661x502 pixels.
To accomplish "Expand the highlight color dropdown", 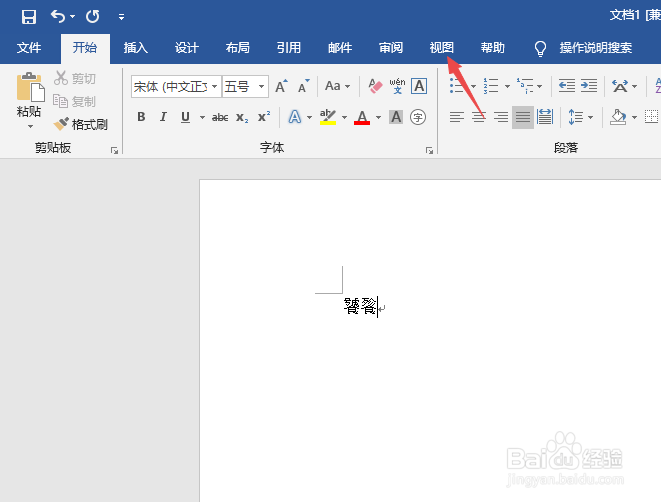I will click(344, 117).
